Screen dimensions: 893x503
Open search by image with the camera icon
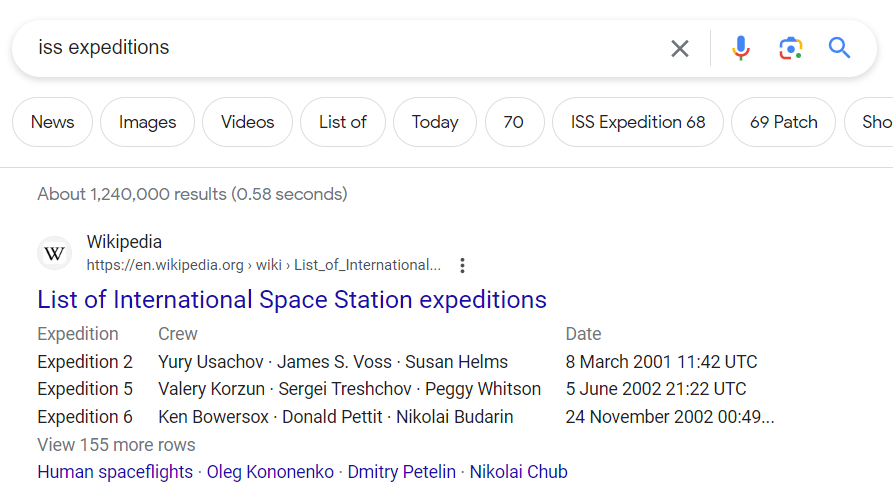click(x=790, y=48)
